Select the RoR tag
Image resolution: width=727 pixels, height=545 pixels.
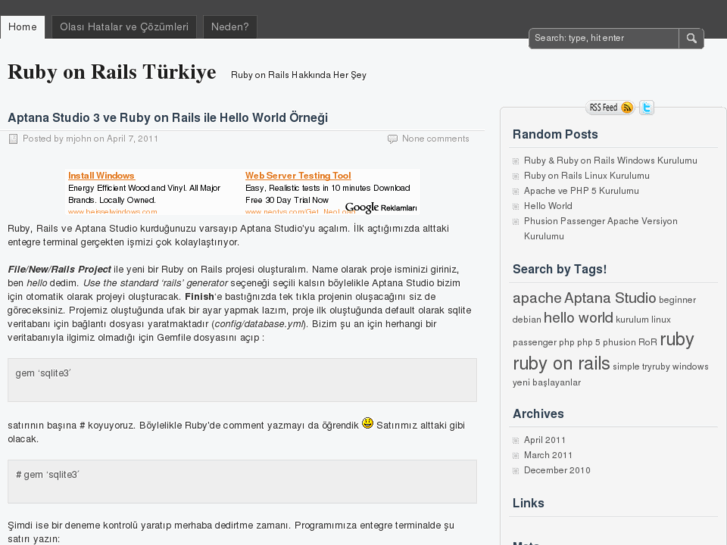[x=648, y=342]
